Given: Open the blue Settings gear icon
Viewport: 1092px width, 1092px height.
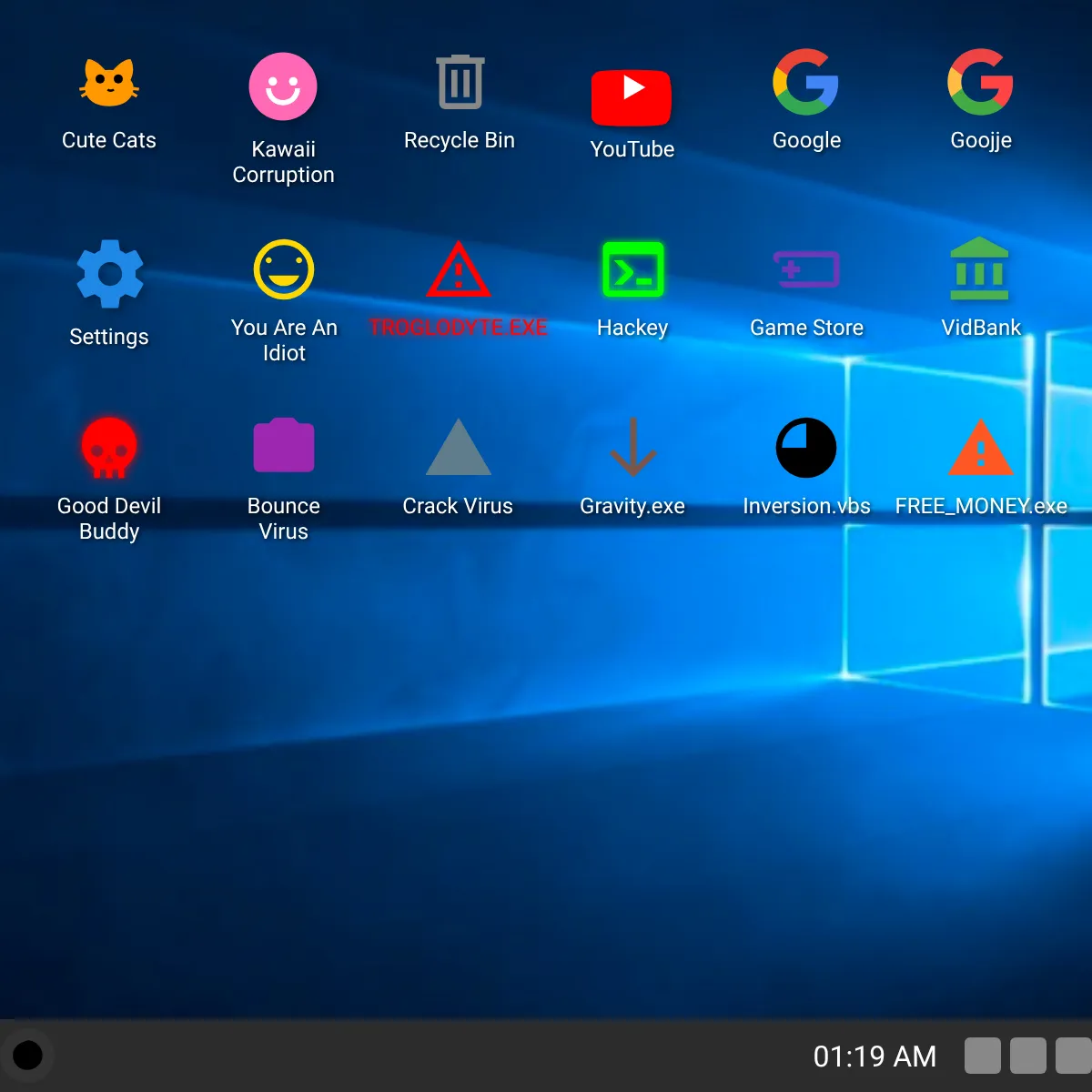Looking at the screenshot, I should tap(109, 274).
